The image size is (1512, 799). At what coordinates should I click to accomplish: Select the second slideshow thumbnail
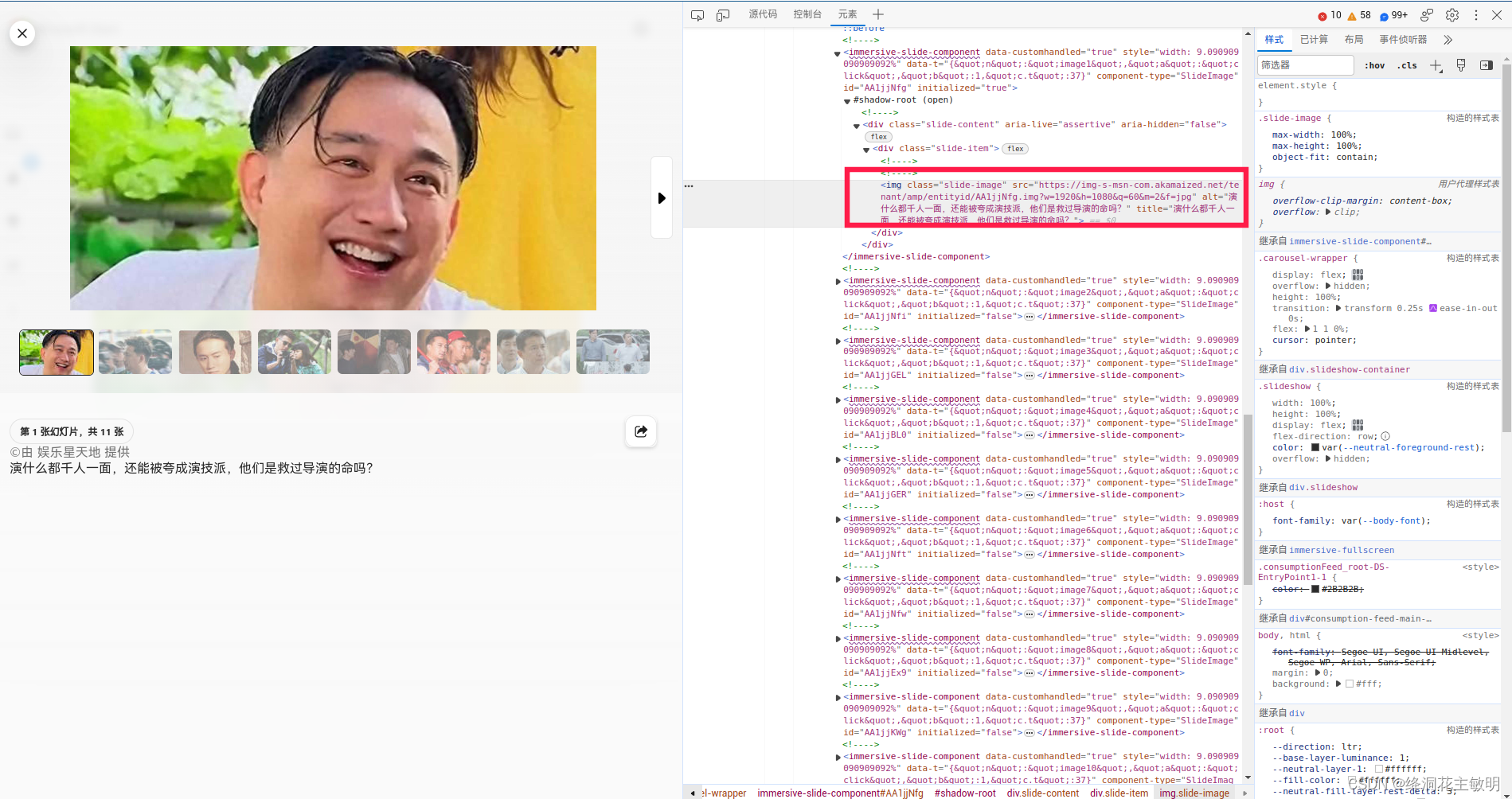pyautogui.click(x=135, y=352)
